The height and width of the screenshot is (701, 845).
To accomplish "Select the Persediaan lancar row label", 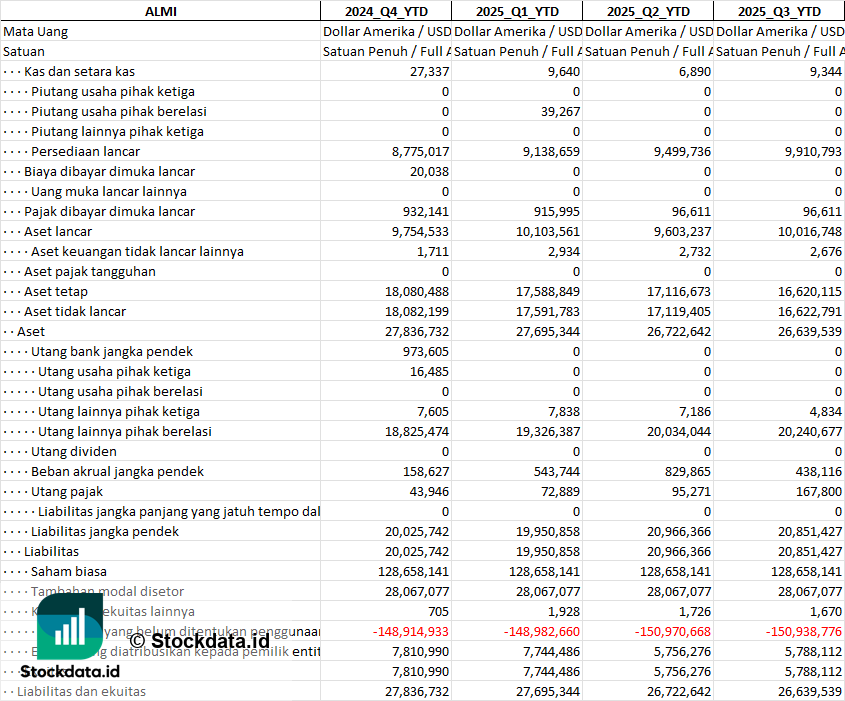I will tap(85, 151).
